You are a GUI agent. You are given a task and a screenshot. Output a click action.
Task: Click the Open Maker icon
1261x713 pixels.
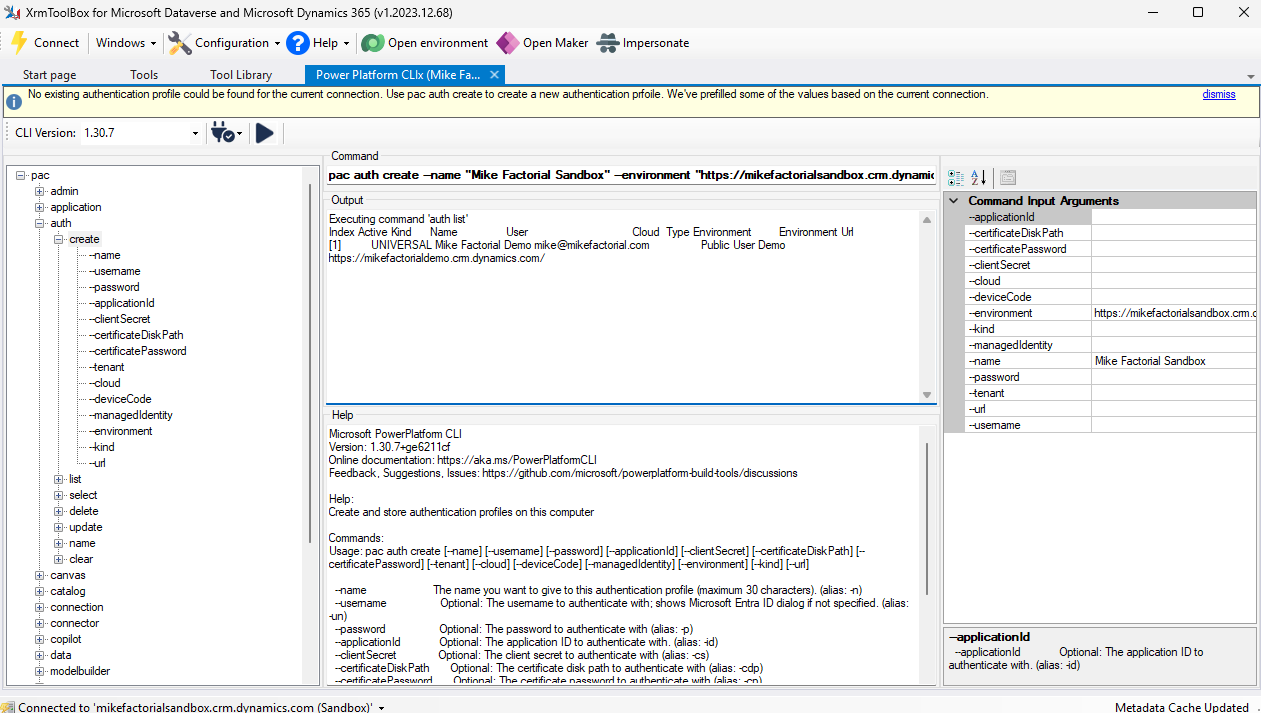pyautogui.click(x=507, y=43)
